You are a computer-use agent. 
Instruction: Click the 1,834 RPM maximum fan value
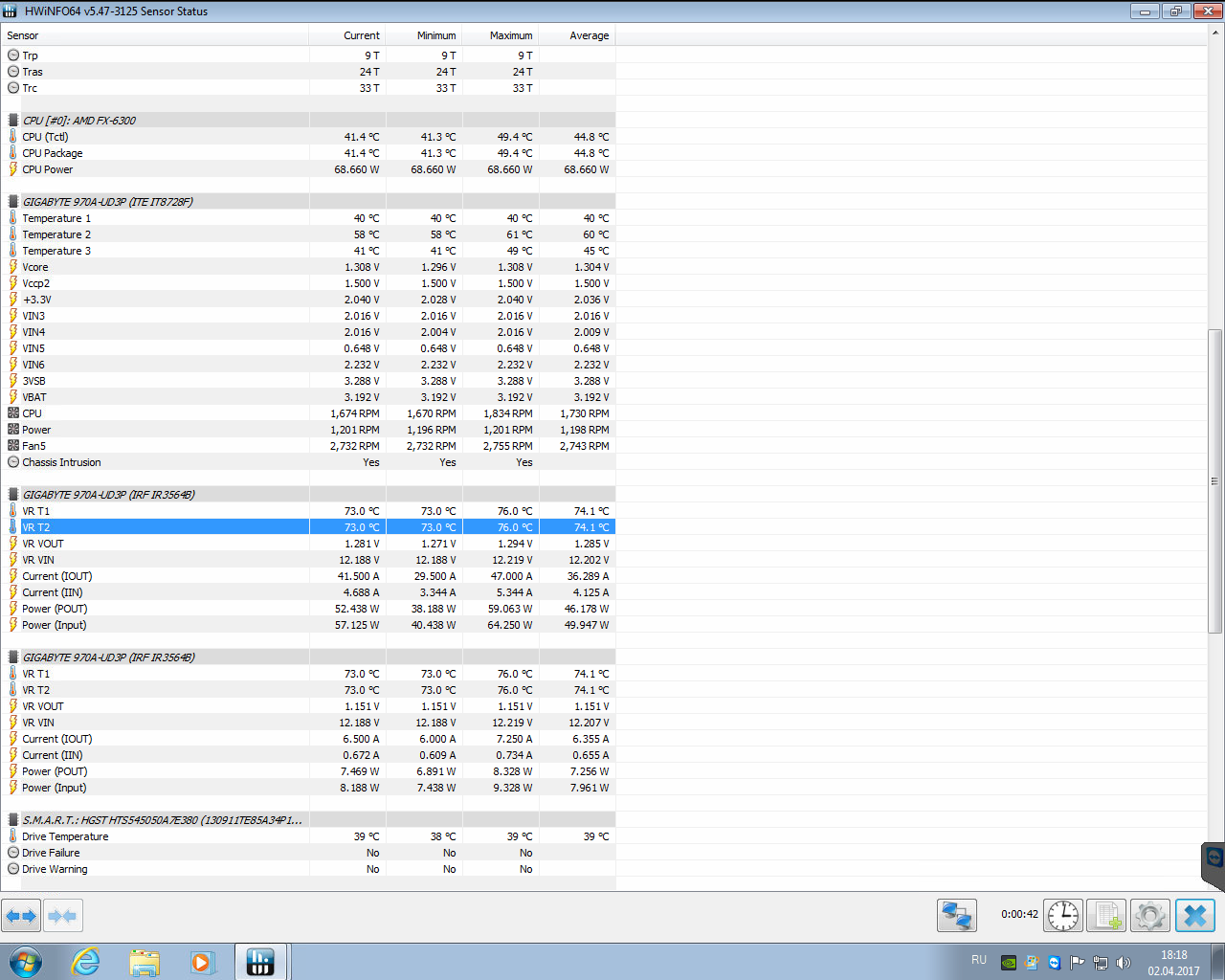[x=508, y=413]
